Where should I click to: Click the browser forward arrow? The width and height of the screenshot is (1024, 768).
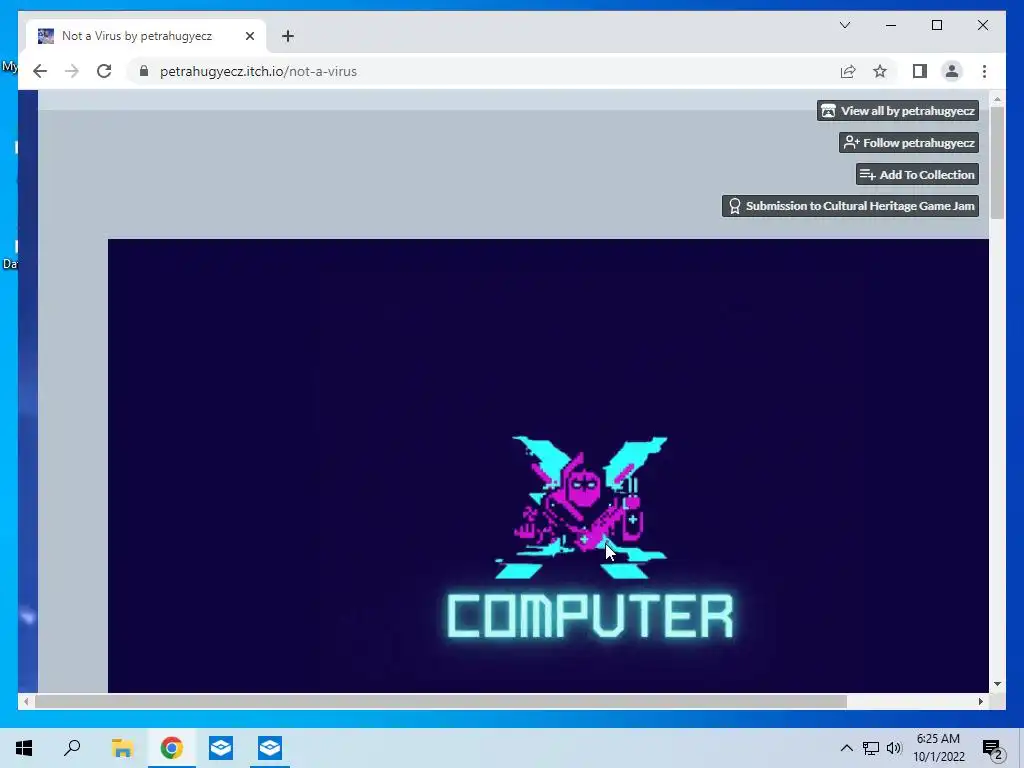pos(72,71)
